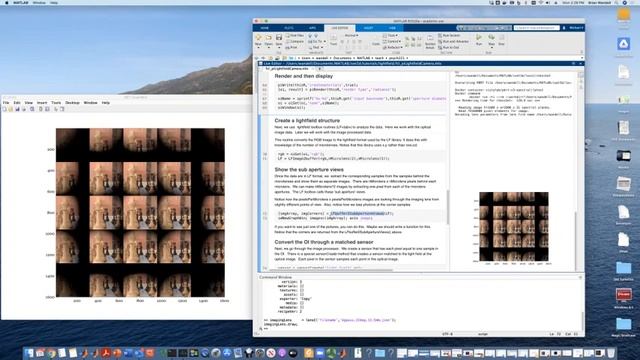Open the Find dropdown in Navigate group
Screen dimensions: 640x360
tap(316, 47)
